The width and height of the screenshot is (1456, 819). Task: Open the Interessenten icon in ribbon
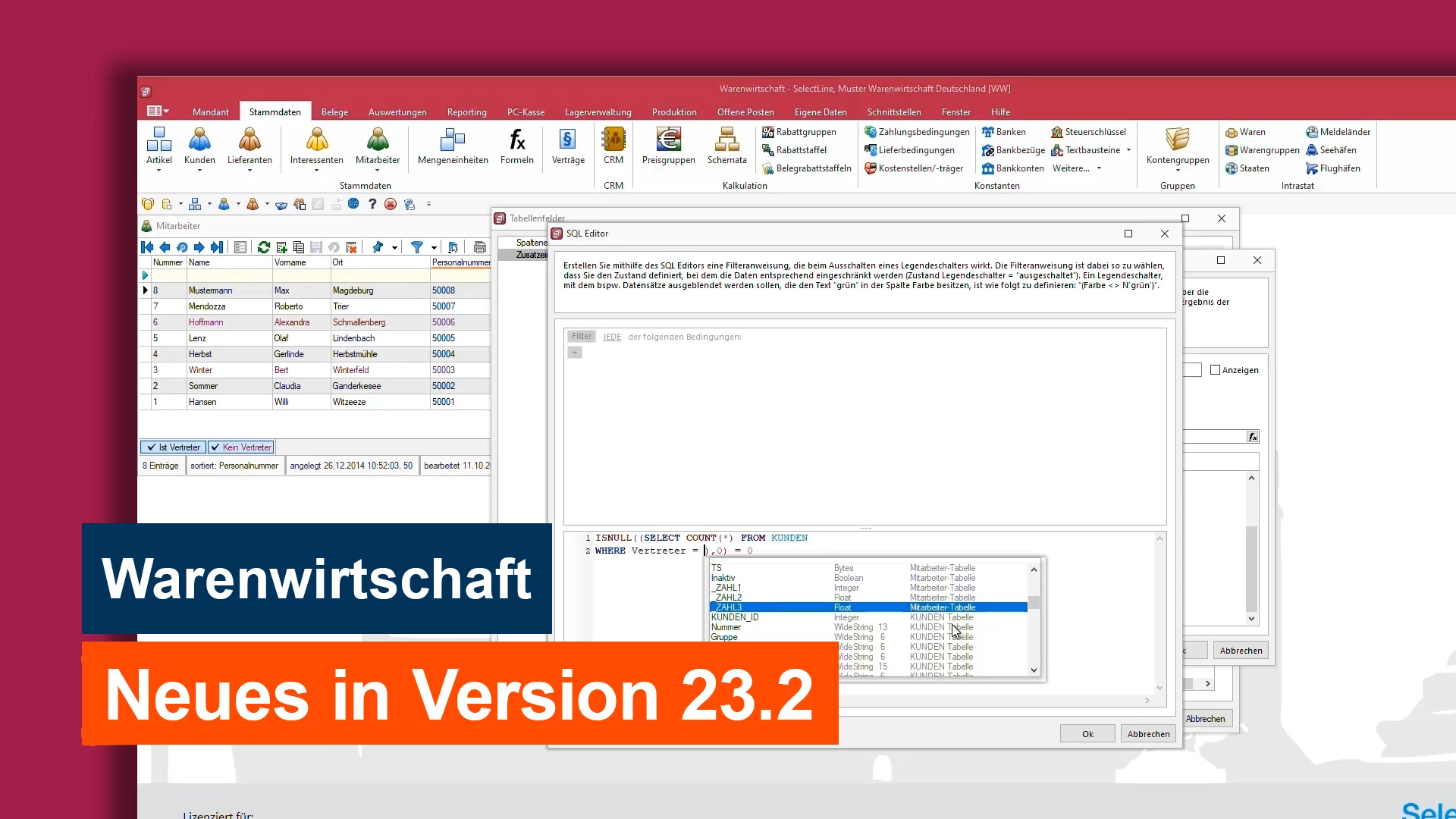[x=317, y=140]
